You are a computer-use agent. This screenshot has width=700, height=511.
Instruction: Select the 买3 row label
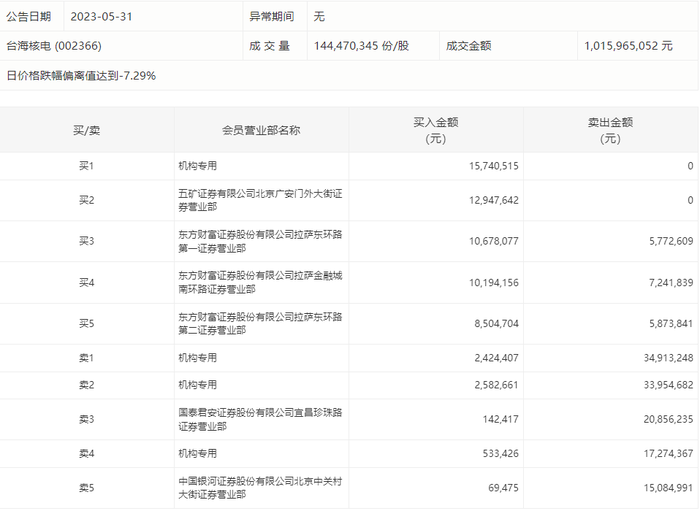[87, 241]
